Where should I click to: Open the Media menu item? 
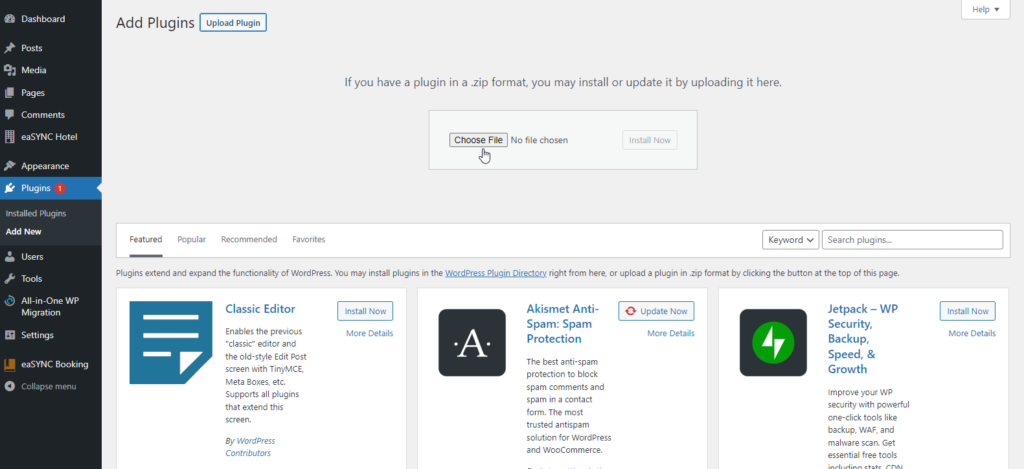point(51,71)
